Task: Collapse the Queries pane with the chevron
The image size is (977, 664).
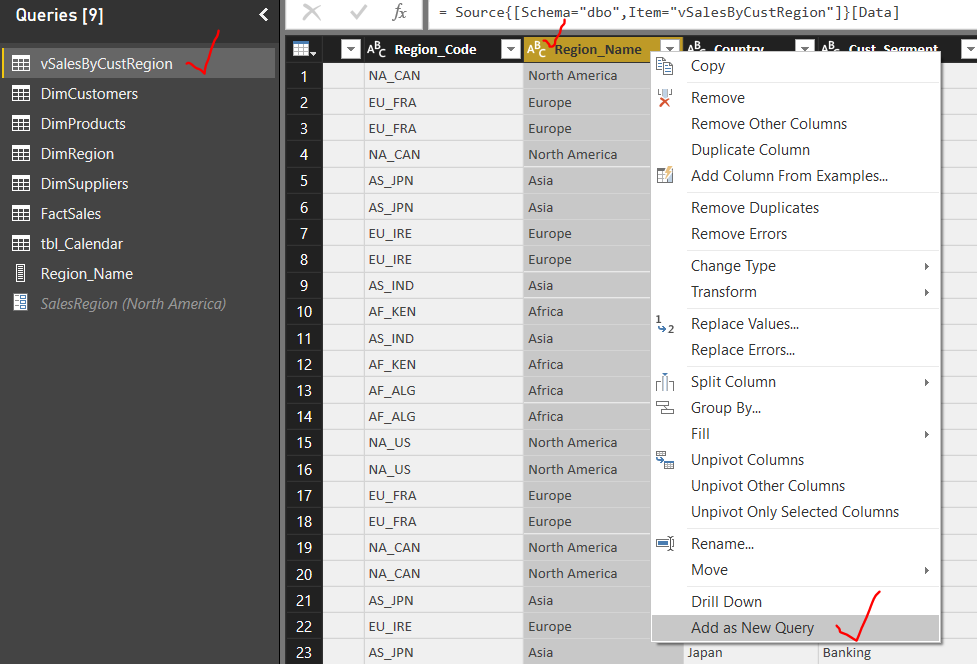Action: (x=263, y=15)
